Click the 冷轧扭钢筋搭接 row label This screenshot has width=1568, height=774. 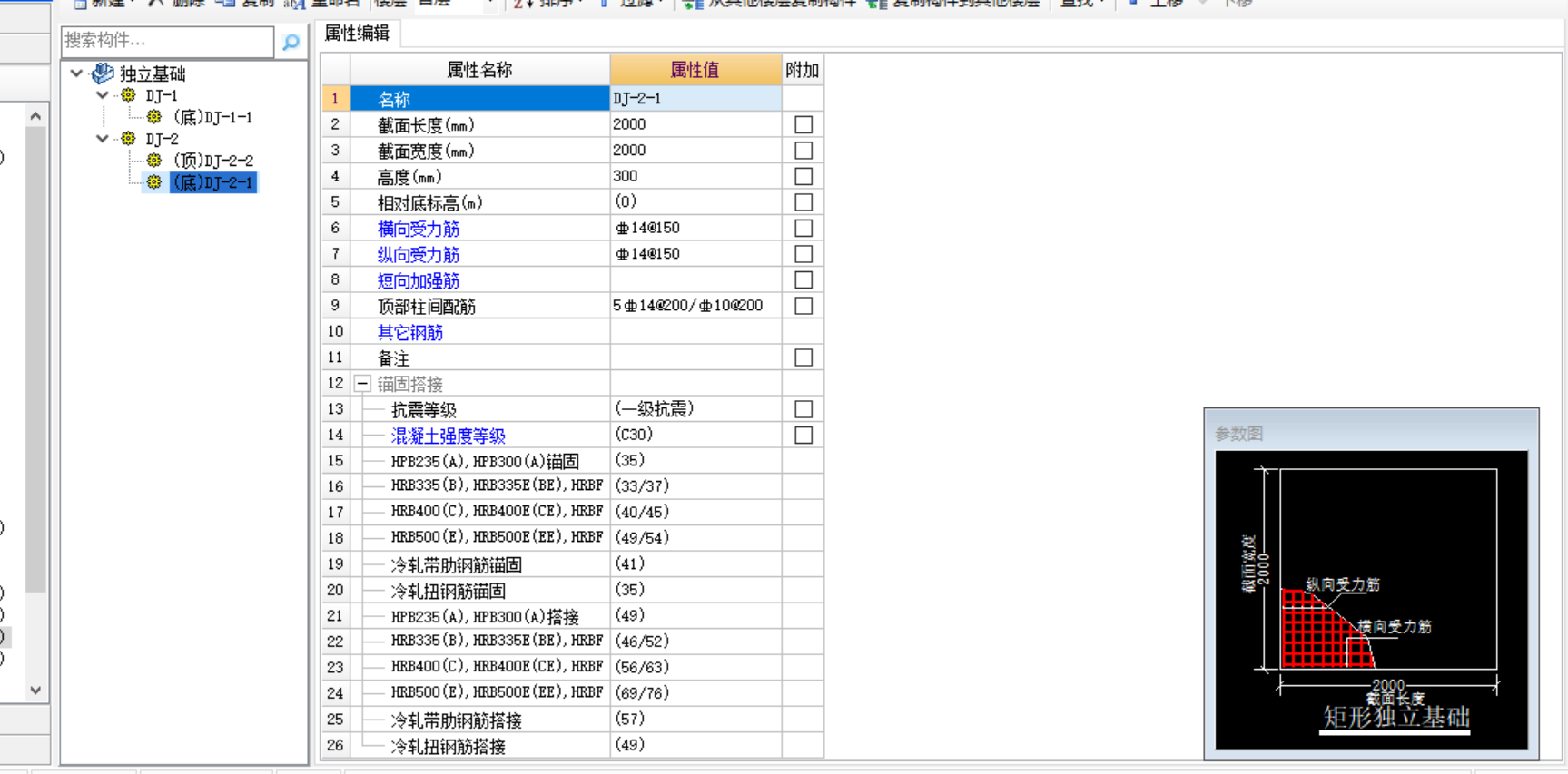point(449,747)
